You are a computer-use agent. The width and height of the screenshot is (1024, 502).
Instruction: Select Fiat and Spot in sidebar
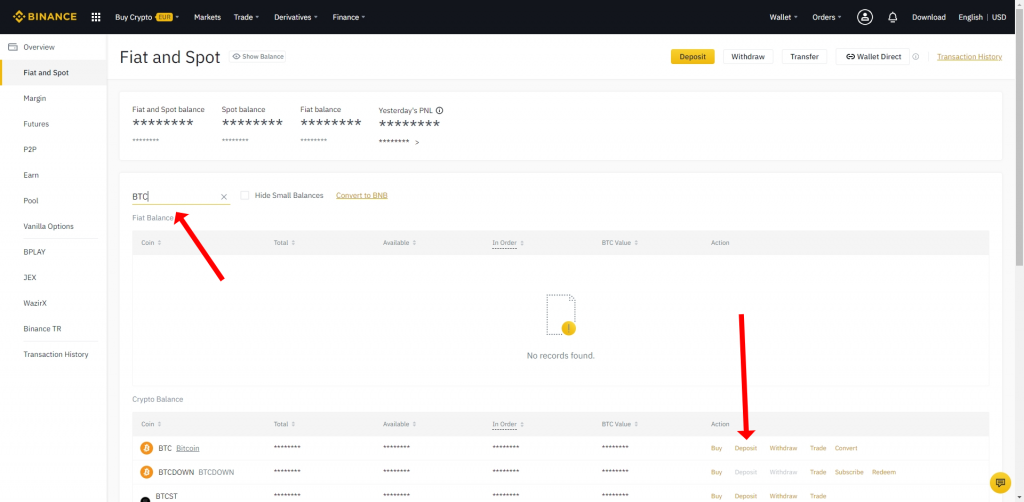[53, 72]
